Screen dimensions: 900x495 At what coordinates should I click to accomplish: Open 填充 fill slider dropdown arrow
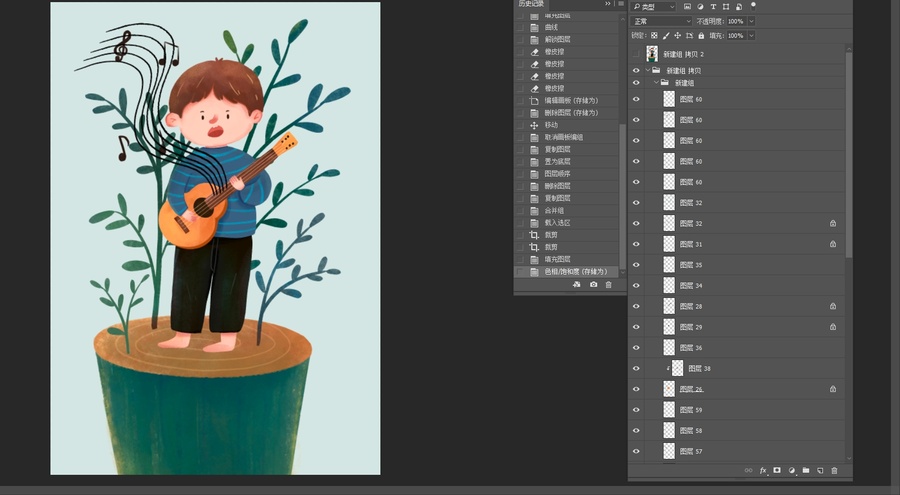pyautogui.click(x=751, y=36)
